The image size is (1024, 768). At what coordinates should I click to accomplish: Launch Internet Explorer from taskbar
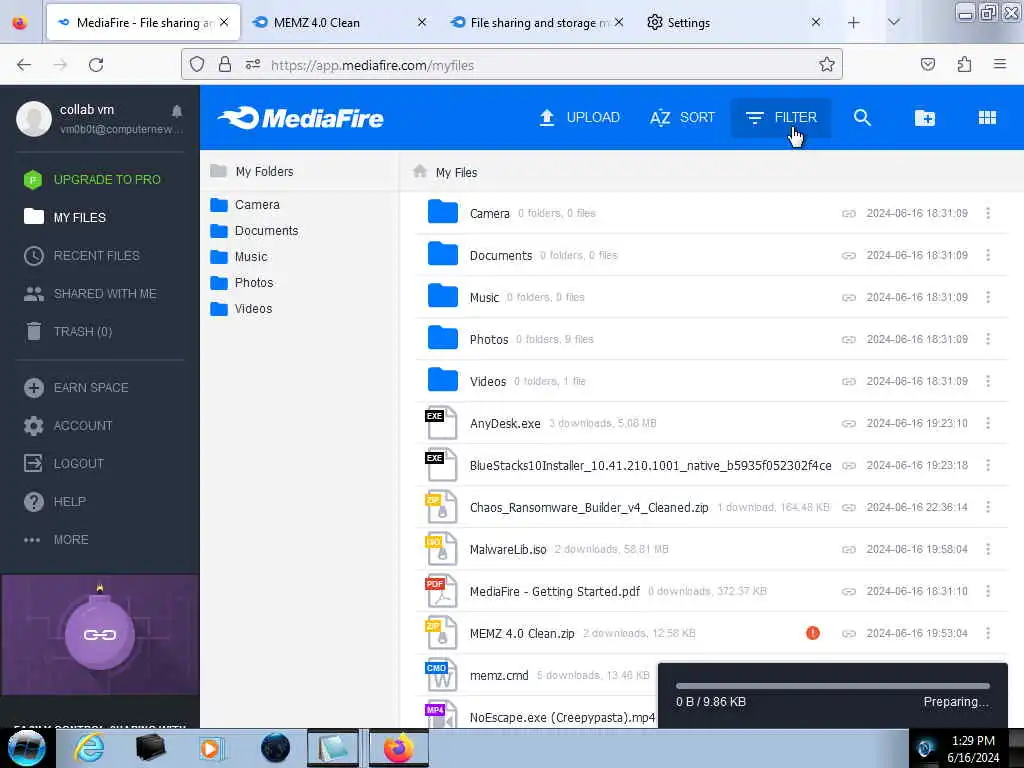coord(89,748)
